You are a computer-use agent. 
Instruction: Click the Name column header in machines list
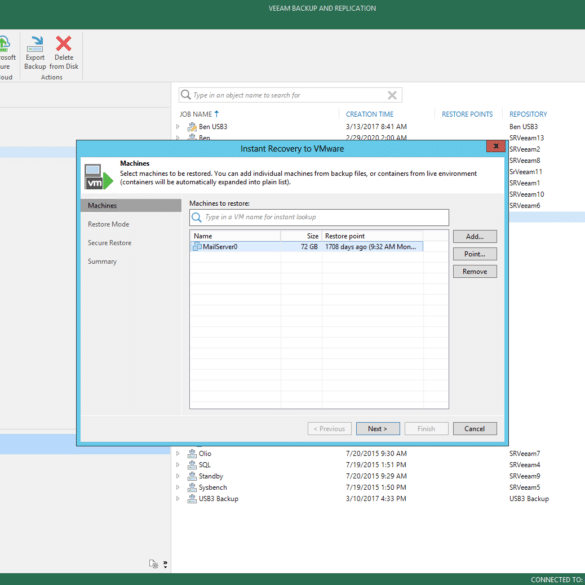click(x=236, y=236)
